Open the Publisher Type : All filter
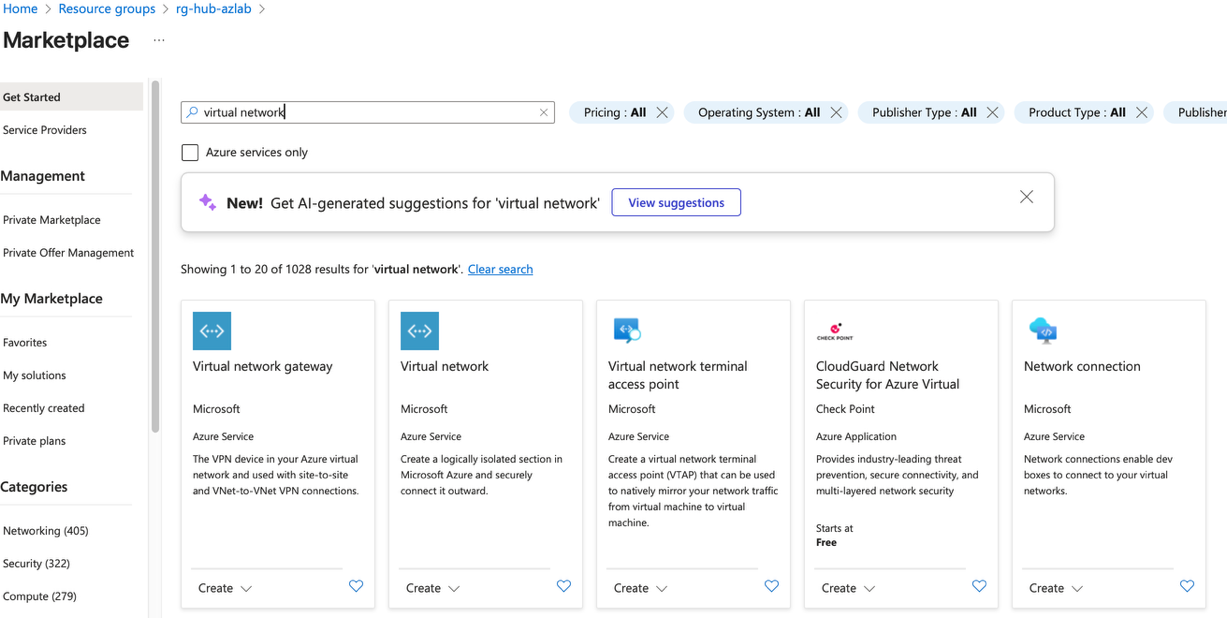 click(924, 113)
